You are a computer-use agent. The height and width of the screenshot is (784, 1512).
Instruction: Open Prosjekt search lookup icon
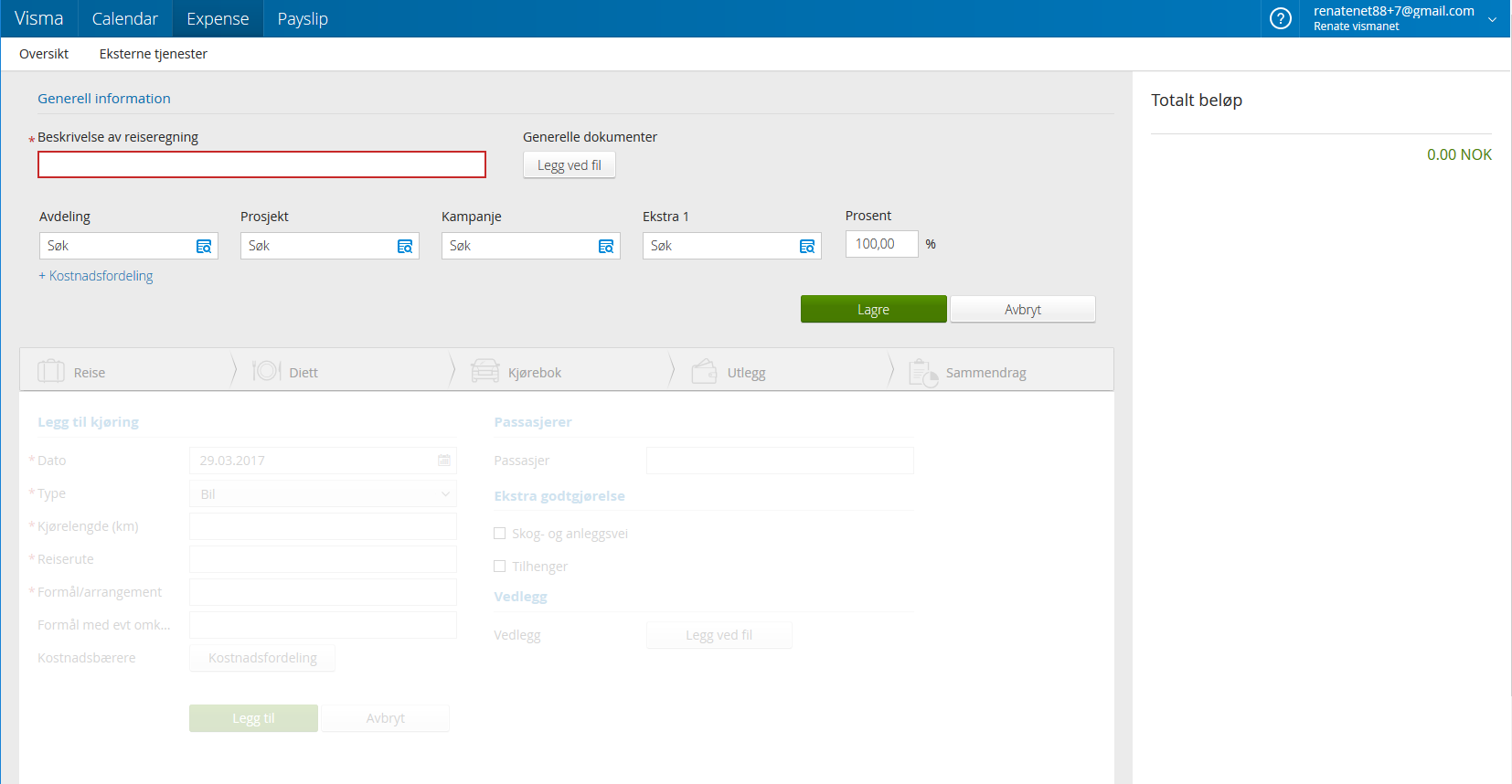pyautogui.click(x=405, y=247)
